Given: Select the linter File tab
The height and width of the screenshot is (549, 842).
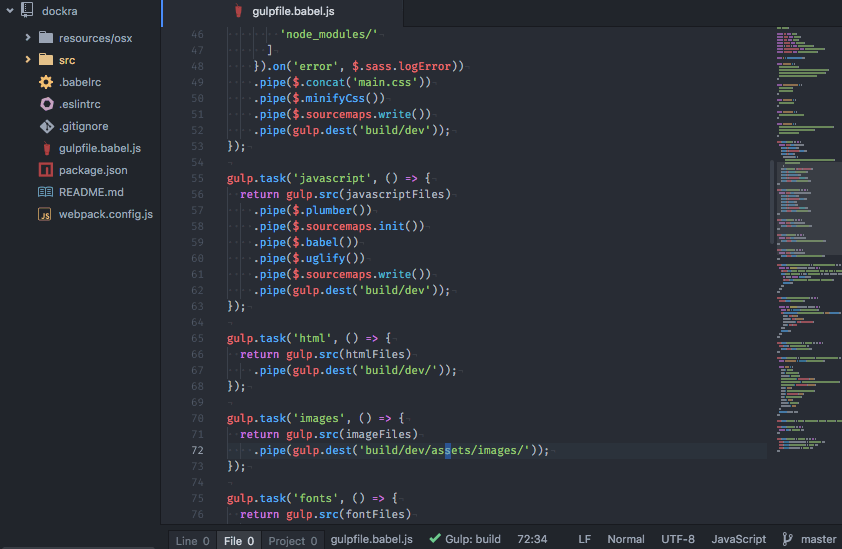Looking at the screenshot, I should (239, 540).
